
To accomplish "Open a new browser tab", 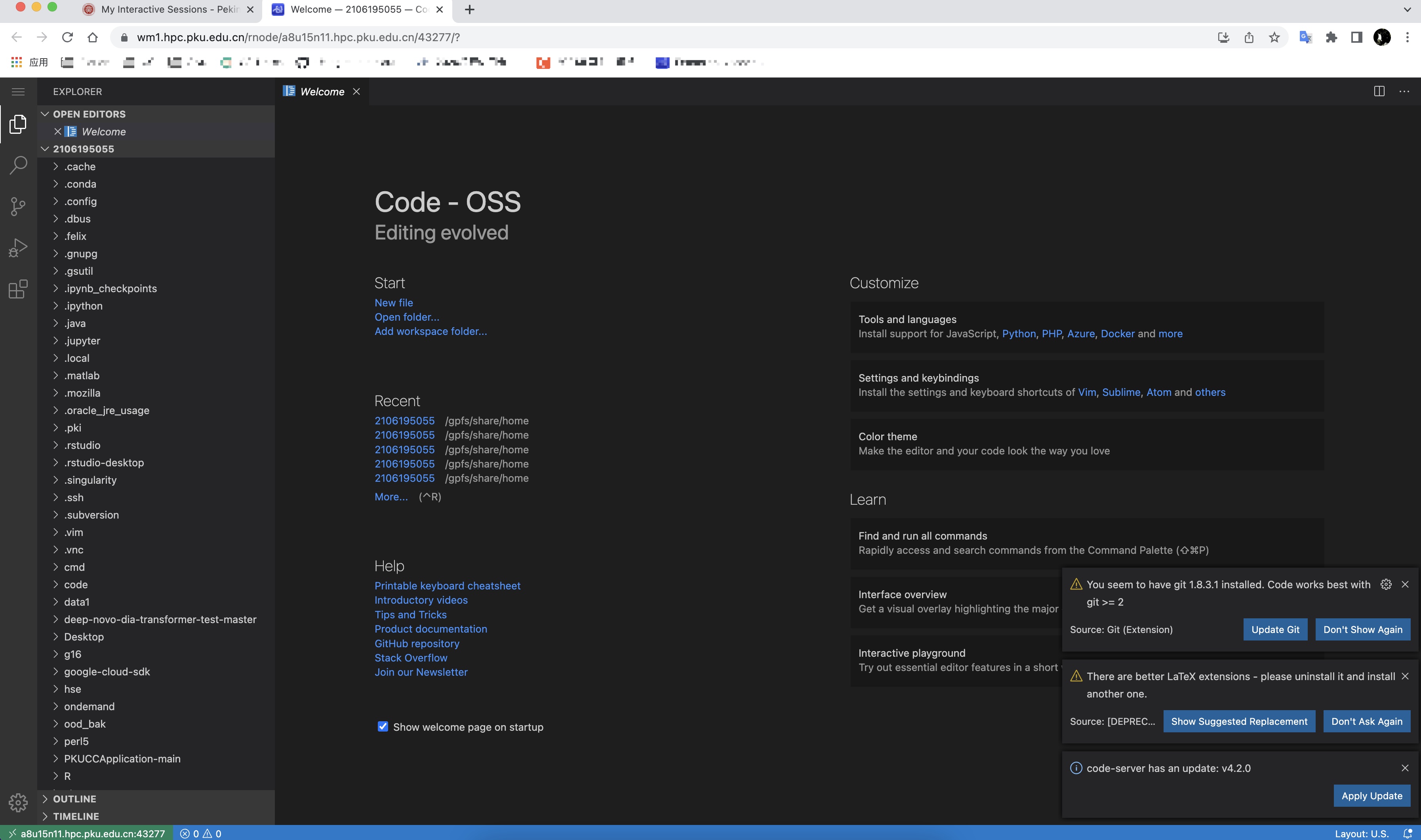I will (x=469, y=10).
